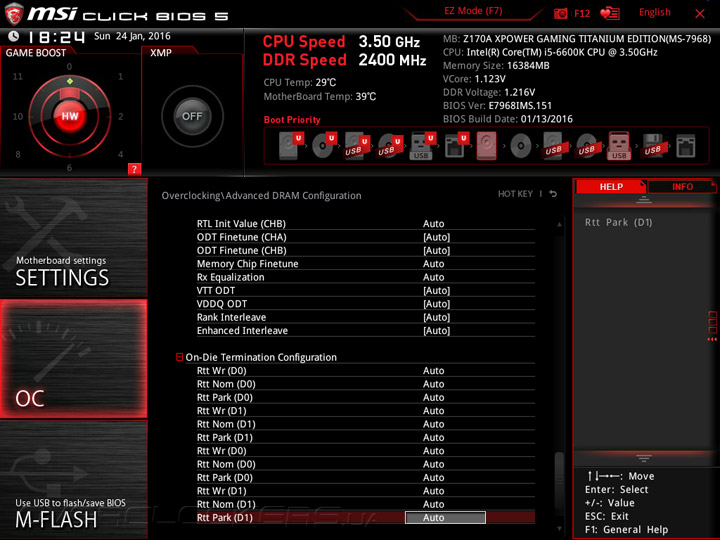Select the VDDQ ODT row label
Image resolution: width=720 pixels, height=540 pixels.
(x=222, y=304)
